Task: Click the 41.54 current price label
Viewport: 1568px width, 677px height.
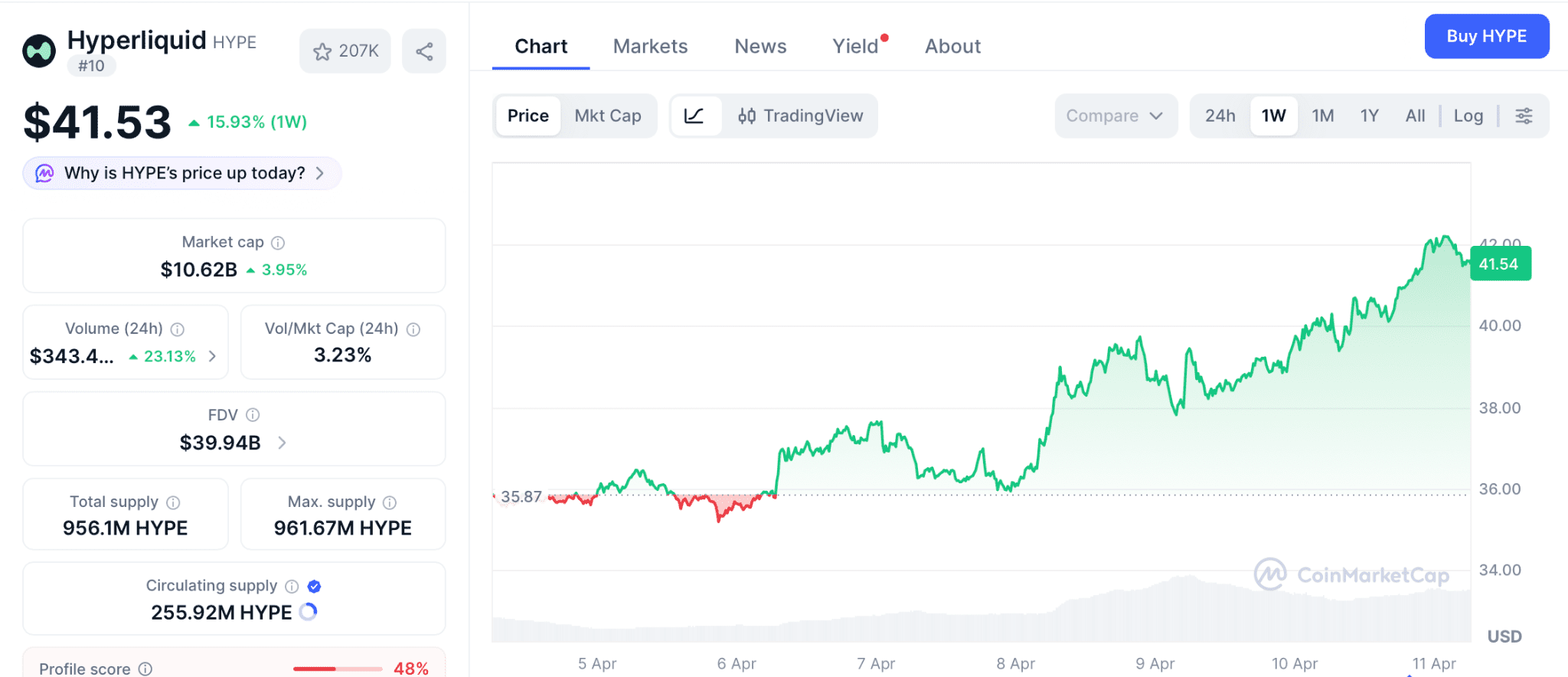Action: pos(1499,264)
